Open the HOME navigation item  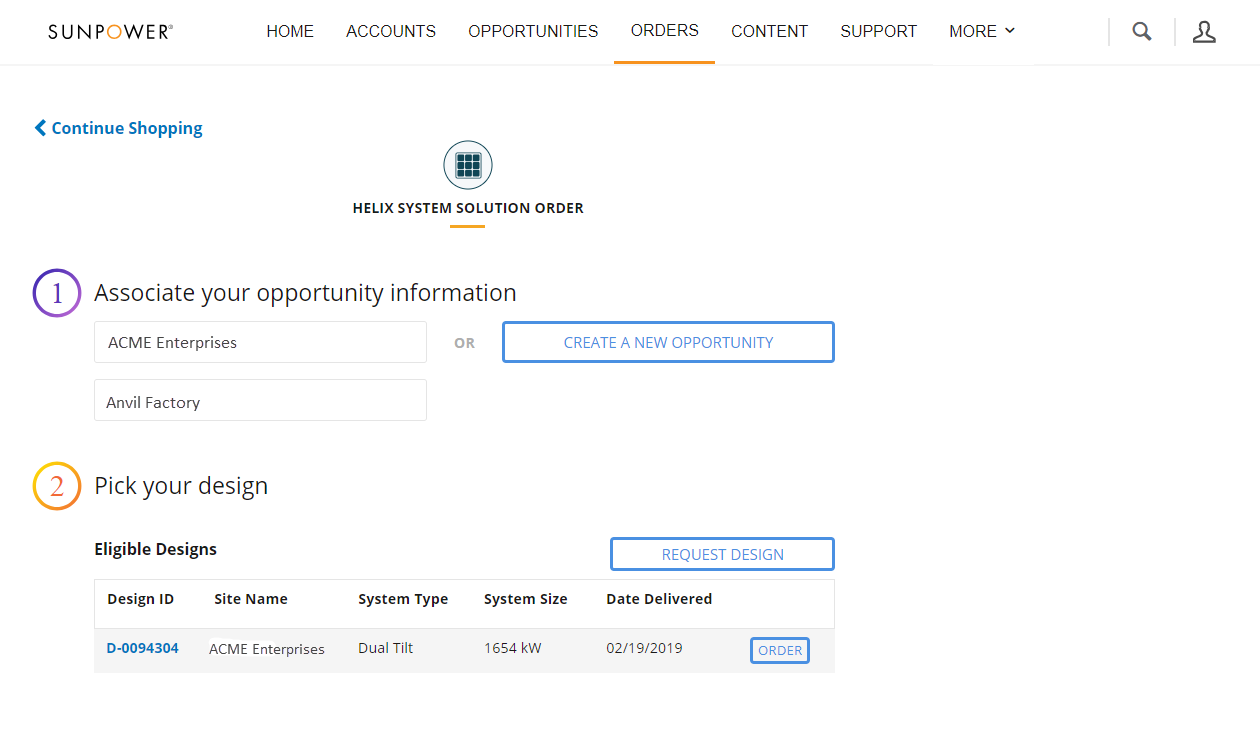point(290,31)
